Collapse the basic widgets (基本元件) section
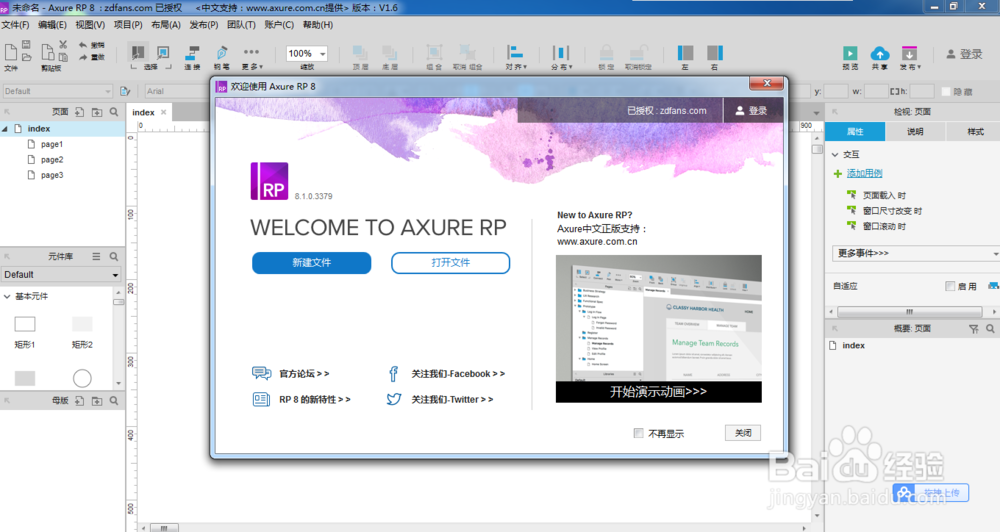Image resolution: width=1000 pixels, height=532 pixels. (7, 297)
